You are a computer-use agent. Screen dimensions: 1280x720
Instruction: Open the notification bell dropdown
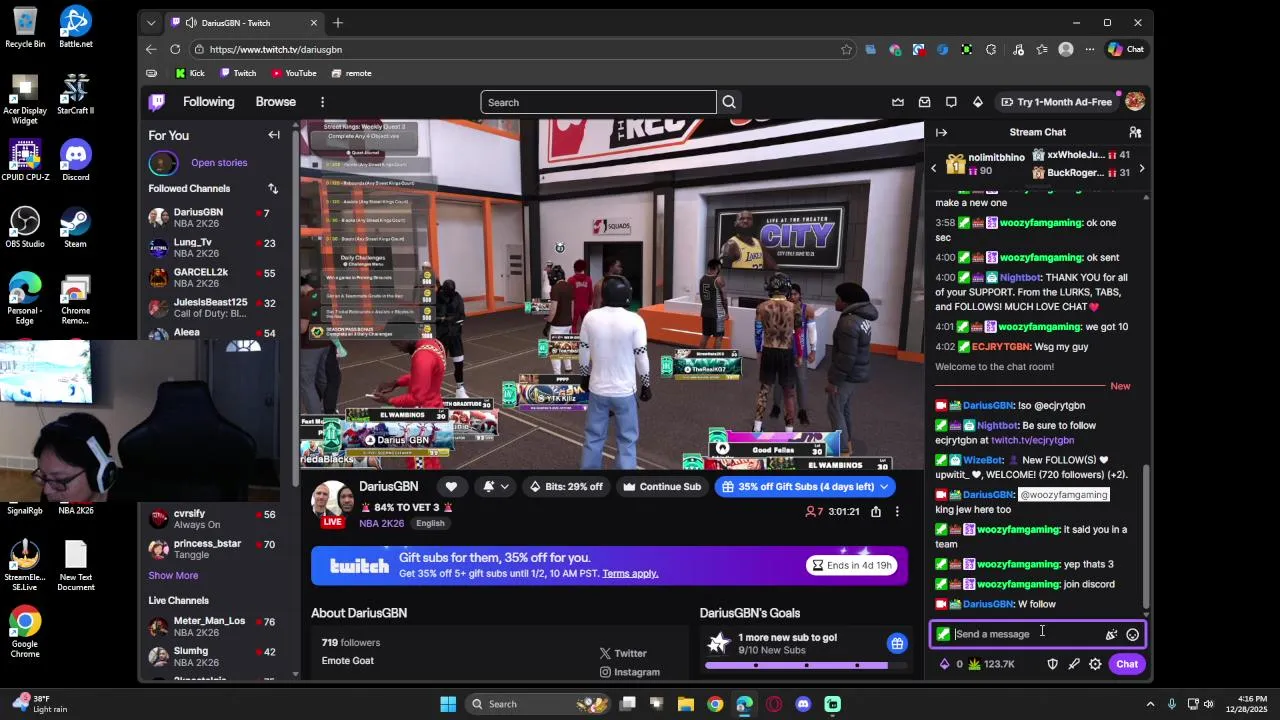(x=495, y=487)
